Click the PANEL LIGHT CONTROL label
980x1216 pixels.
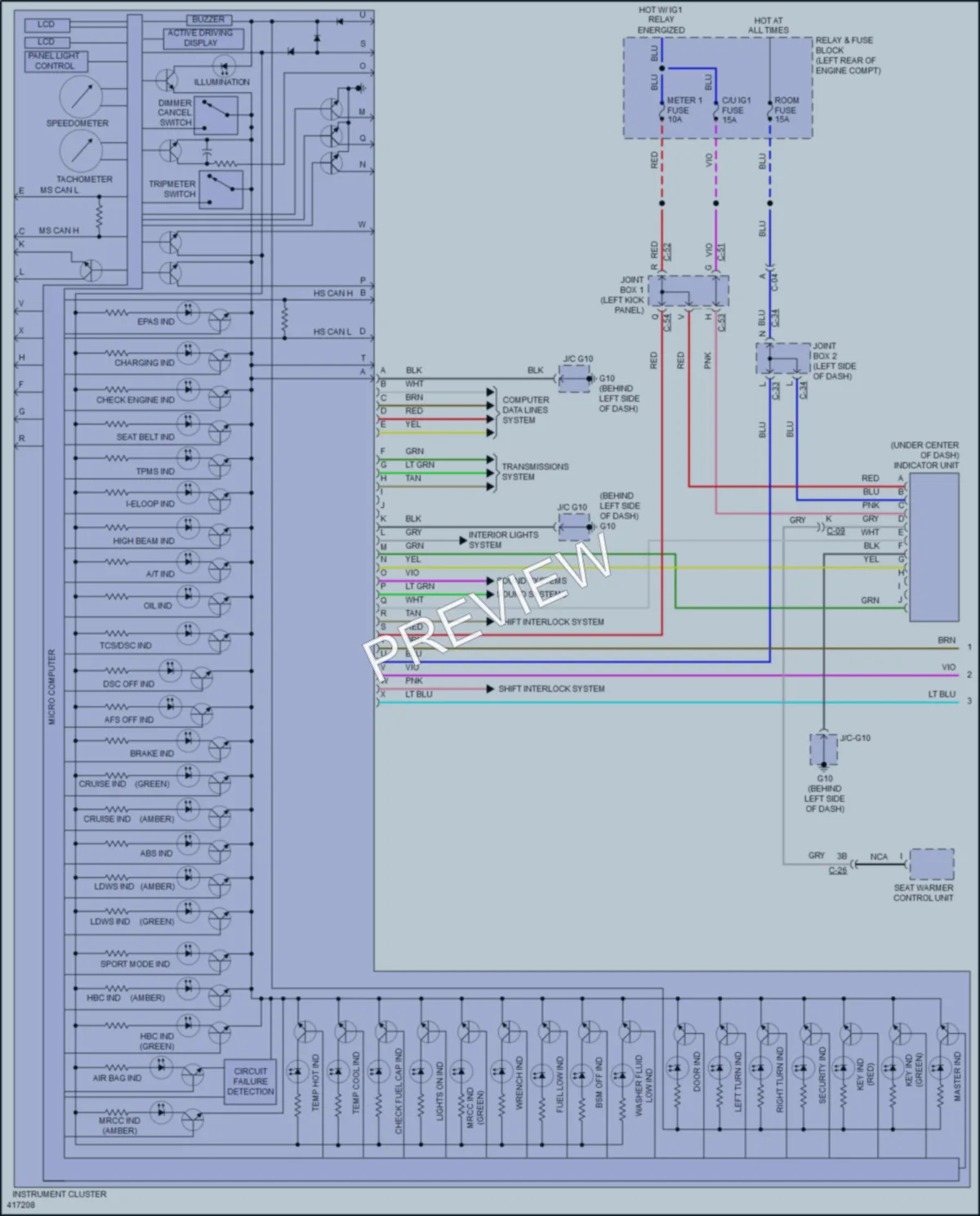54,60
